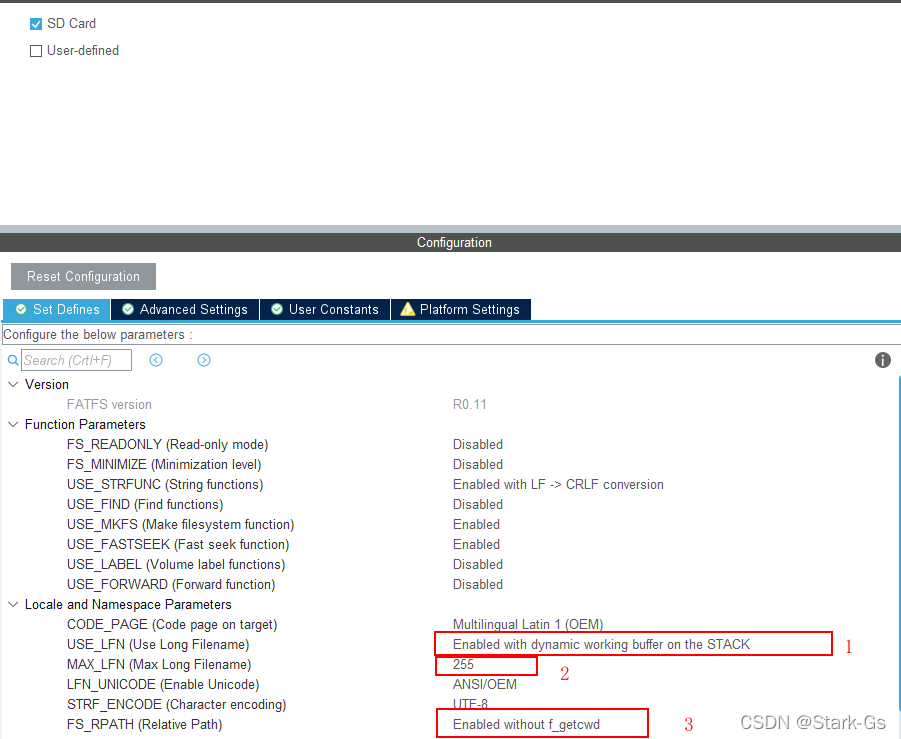The width and height of the screenshot is (901, 739).
Task: Collapse Locale and Namespace Parameters section
Action: pos(13,605)
